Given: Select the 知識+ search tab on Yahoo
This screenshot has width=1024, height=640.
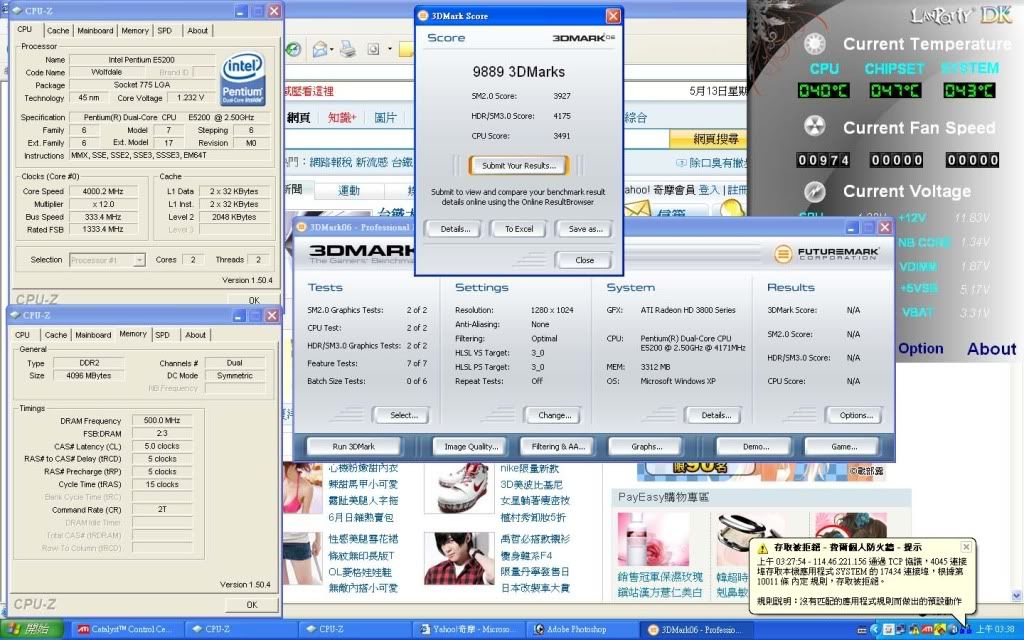Looking at the screenshot, I should coord(342,118).
